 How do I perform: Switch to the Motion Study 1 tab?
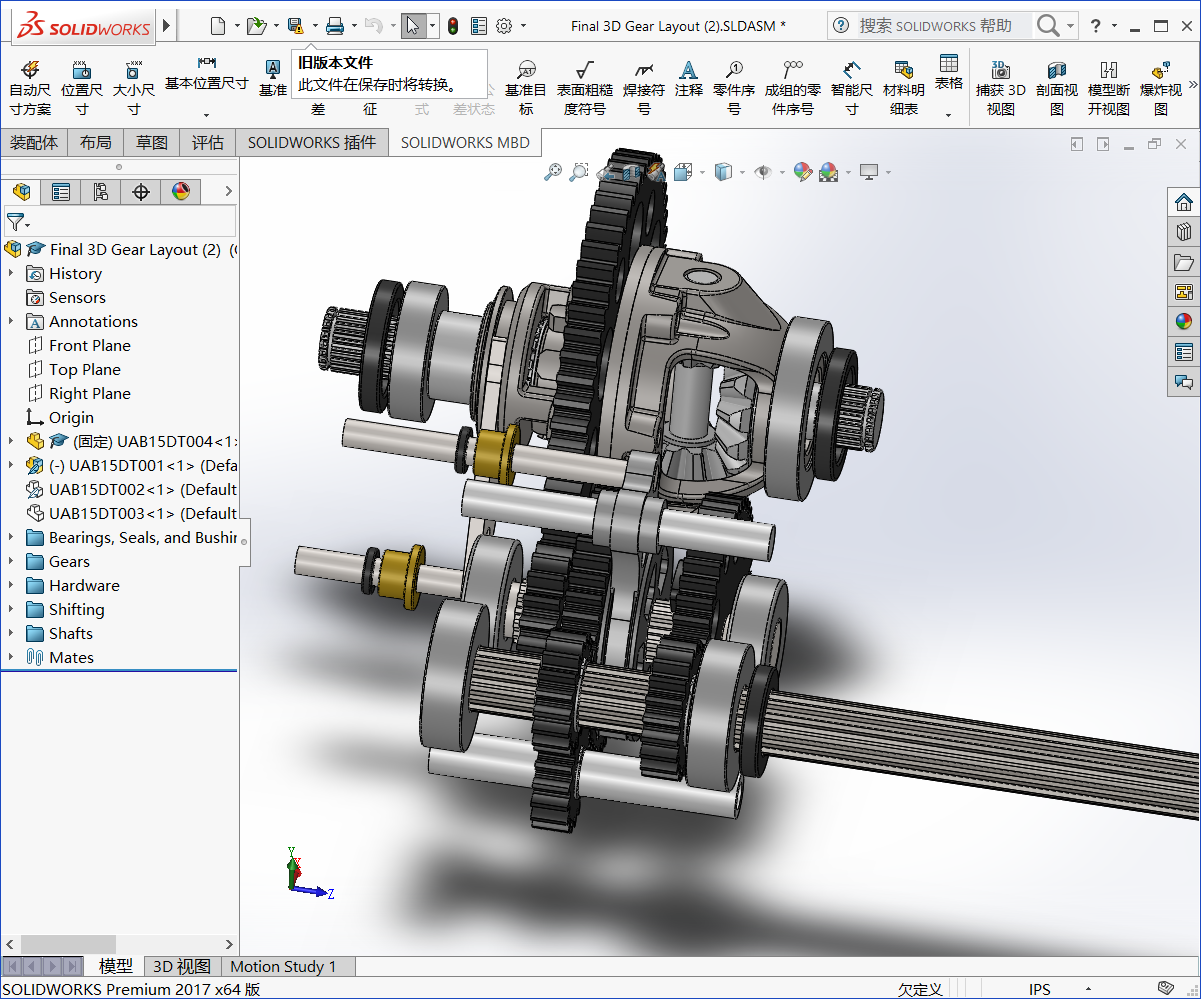(284, 966)
